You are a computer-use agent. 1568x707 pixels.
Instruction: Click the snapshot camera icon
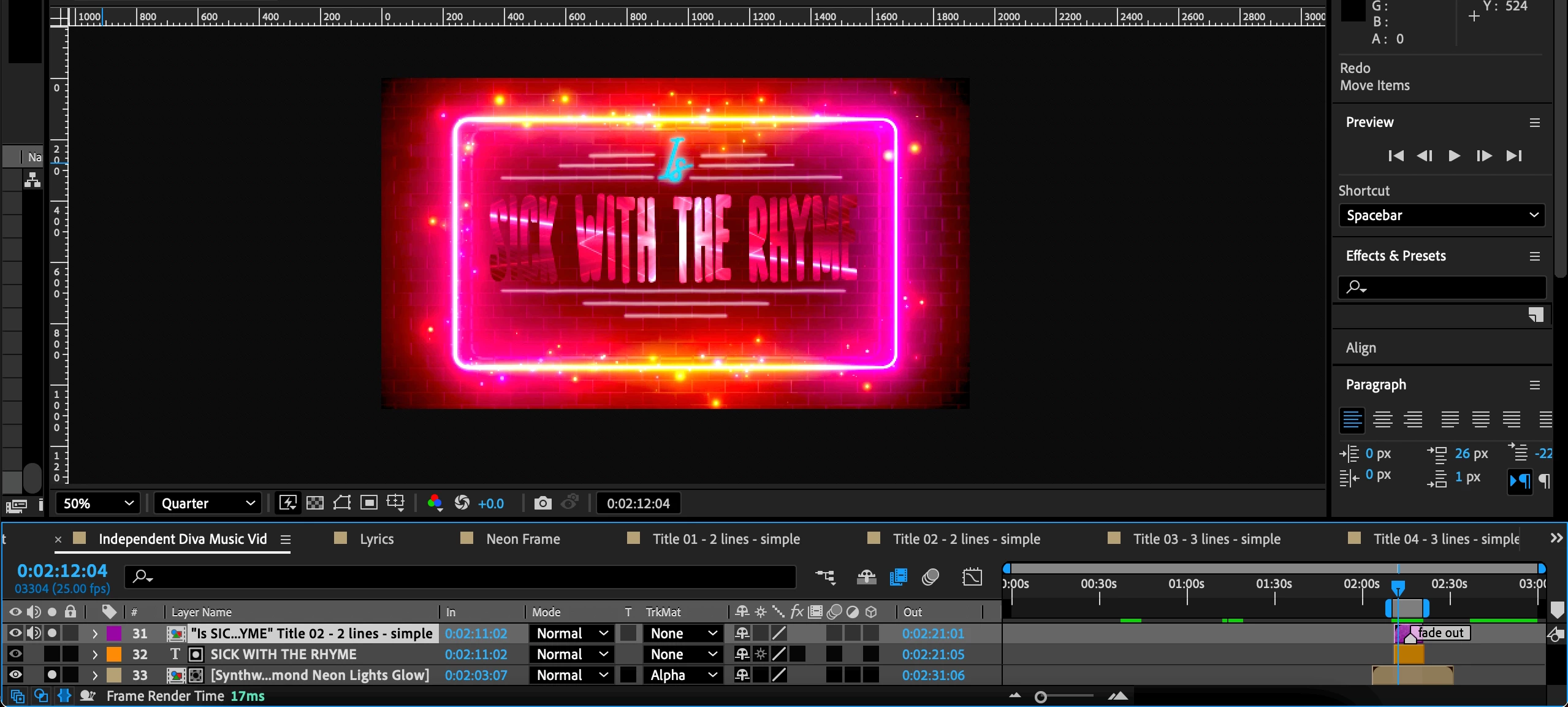point(542,503)
